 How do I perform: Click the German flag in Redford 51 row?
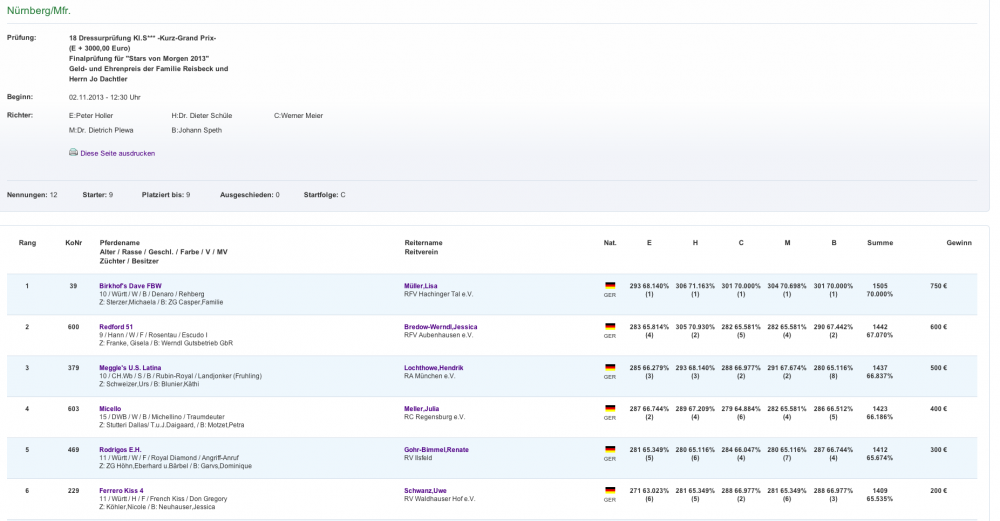click(x=609, y=326)
